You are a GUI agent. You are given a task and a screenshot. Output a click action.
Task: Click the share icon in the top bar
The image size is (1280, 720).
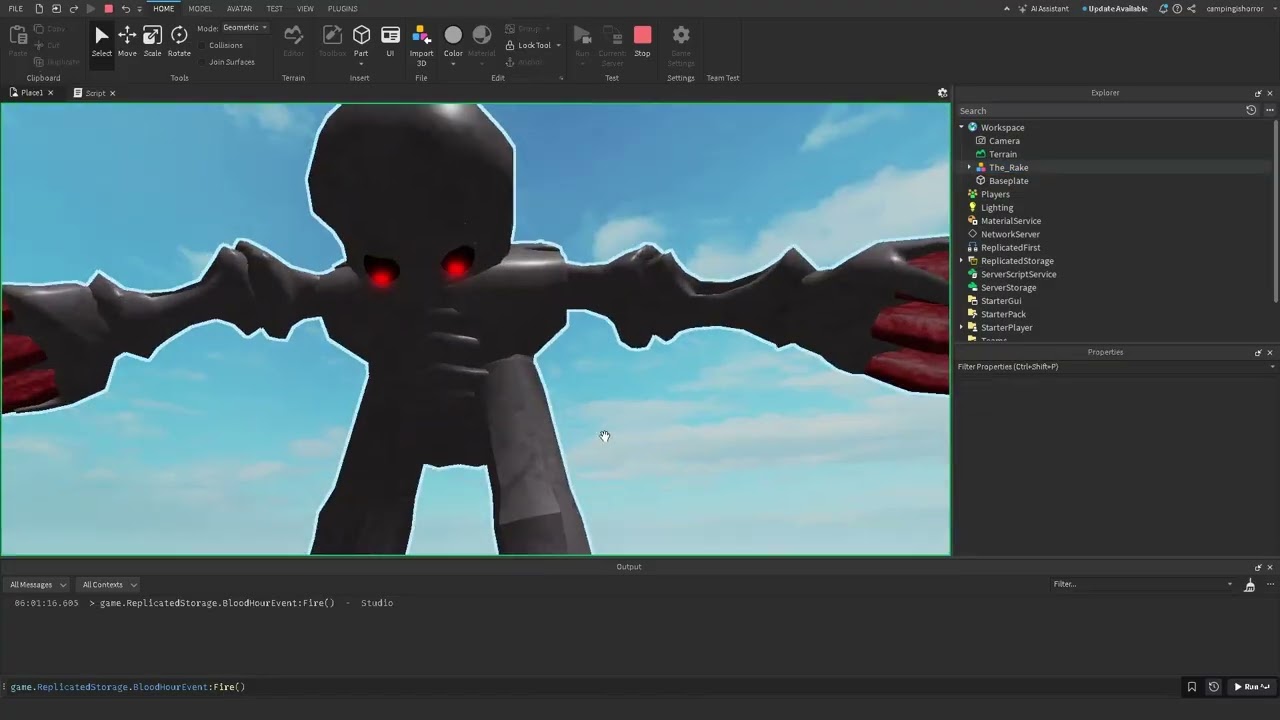[1191, 9]
